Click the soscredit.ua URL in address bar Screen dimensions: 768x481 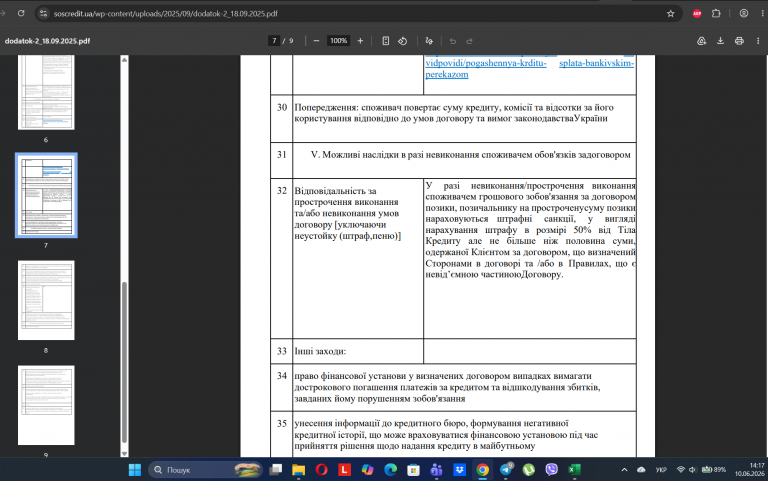coord(166,14)
